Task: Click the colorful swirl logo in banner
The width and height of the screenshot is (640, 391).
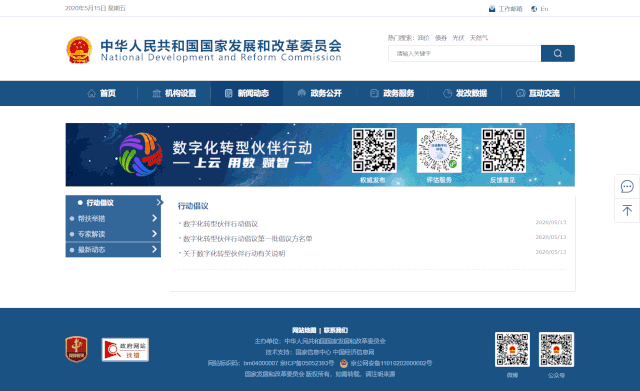Action: point(140,154)
